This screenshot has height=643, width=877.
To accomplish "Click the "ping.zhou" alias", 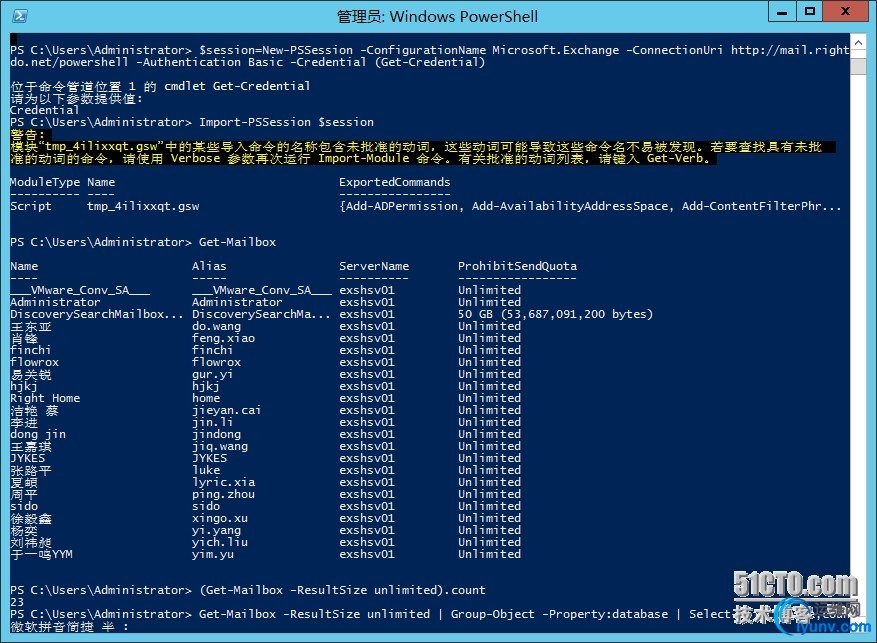I will (223, 494).
